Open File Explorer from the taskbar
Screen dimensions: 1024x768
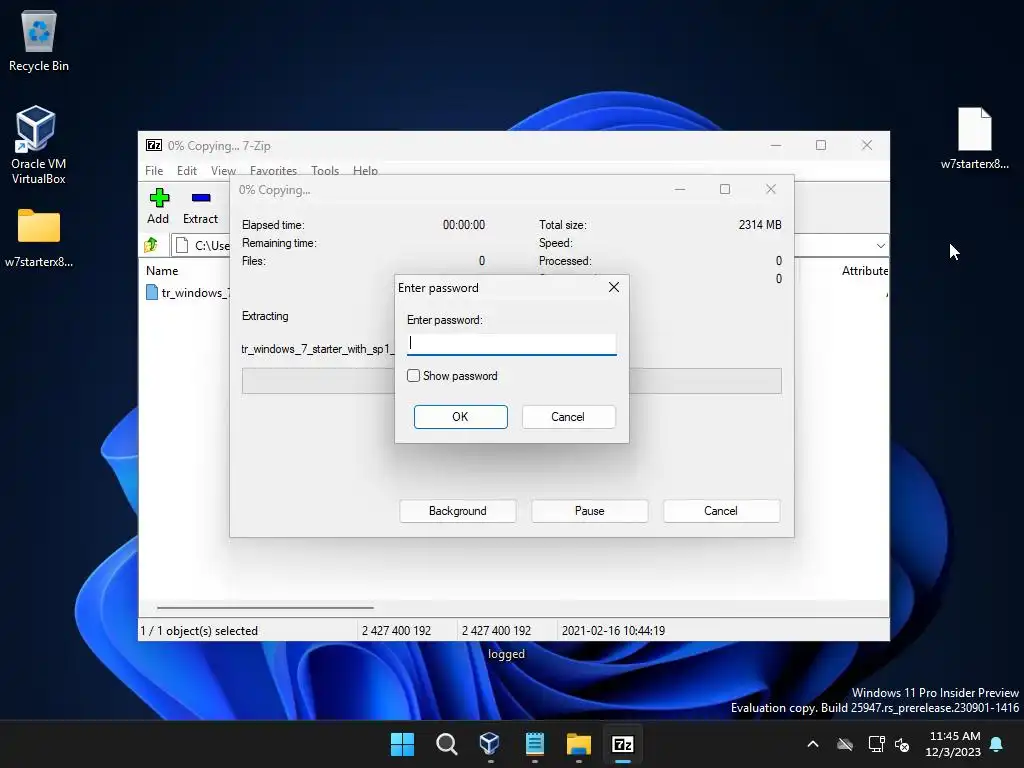(x=579, y=744)
